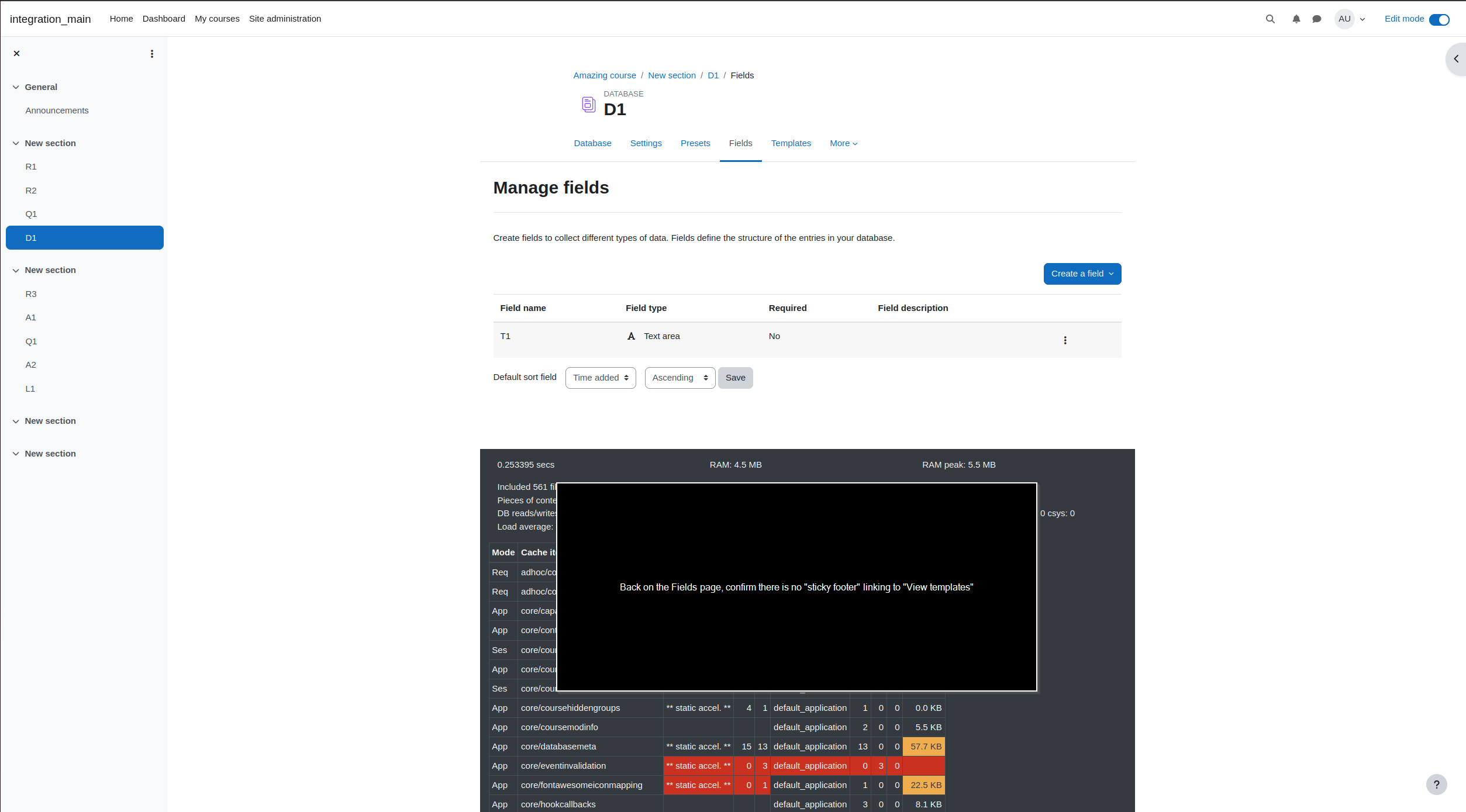The width and height of the screenshot is (1466, 812).
Task: Open New section breadcrumb link
Action: tap(671, 75)
